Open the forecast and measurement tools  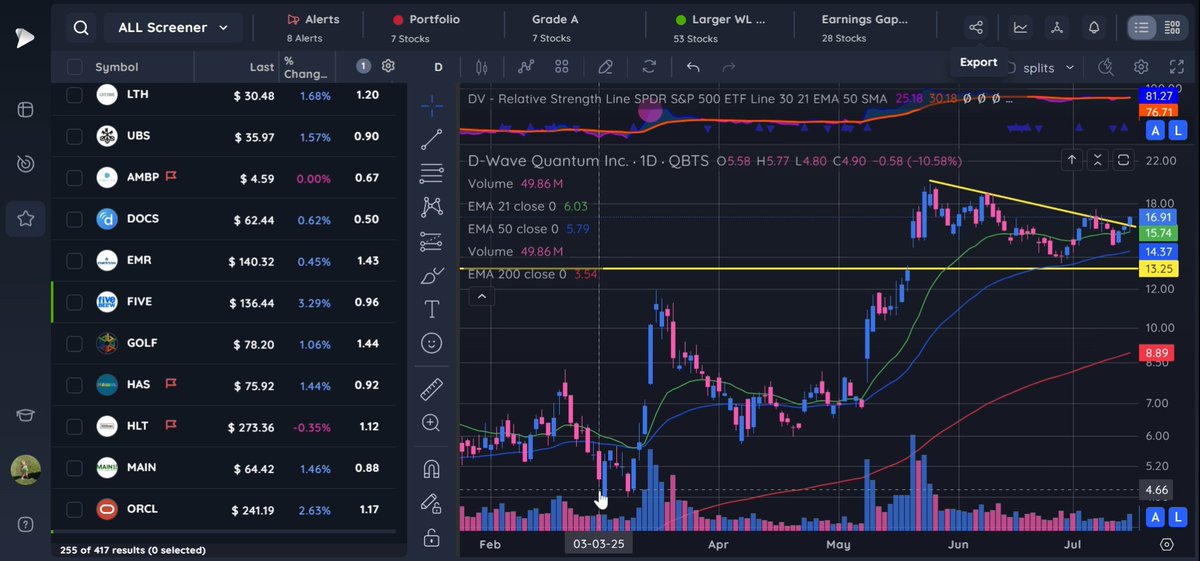(432, 241)
